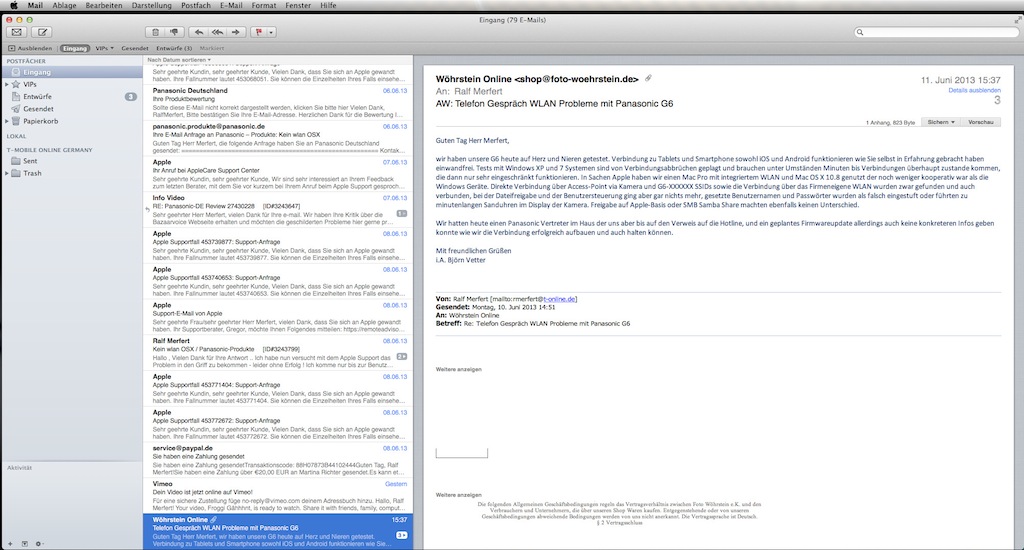Click Details ausblenden link

click(974, 90)
